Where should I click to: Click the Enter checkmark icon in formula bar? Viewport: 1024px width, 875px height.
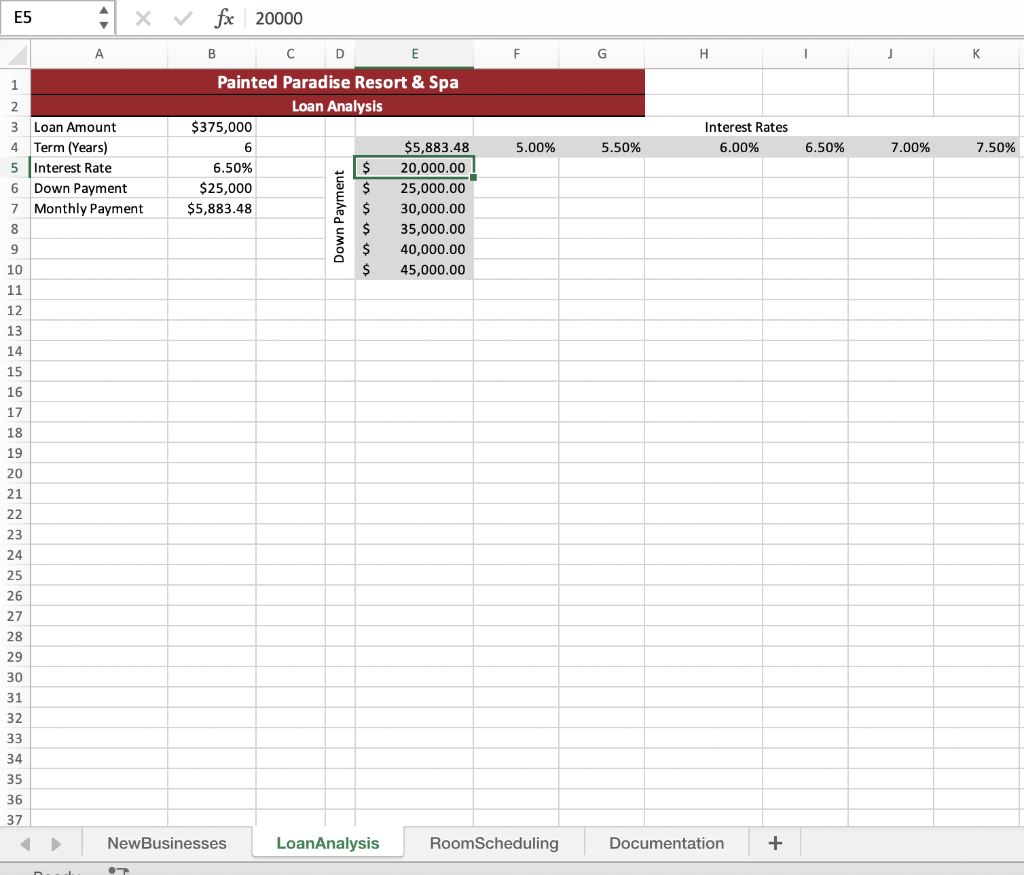(x=182, y=18)
